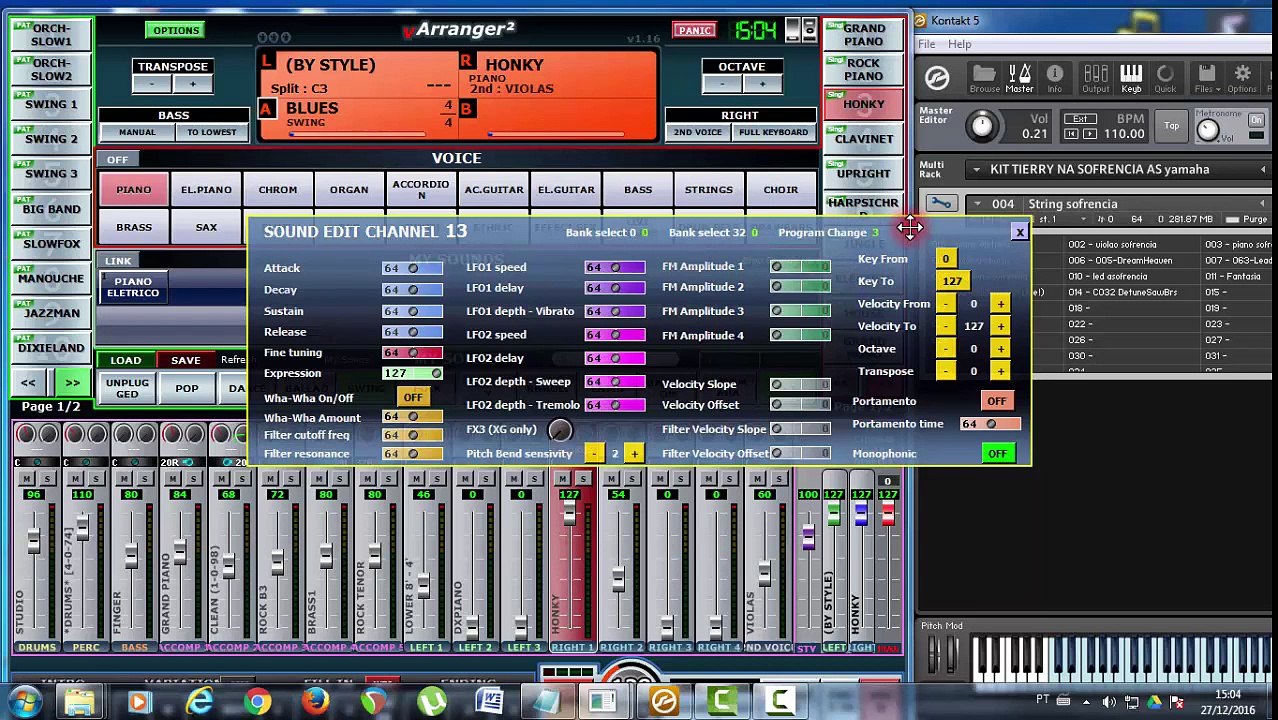This screenshot has width=1278, height=720.
Task: Close the Sound Edit Channel 13 dialog
Action: pyautogui.click(x=1019, y=232)
